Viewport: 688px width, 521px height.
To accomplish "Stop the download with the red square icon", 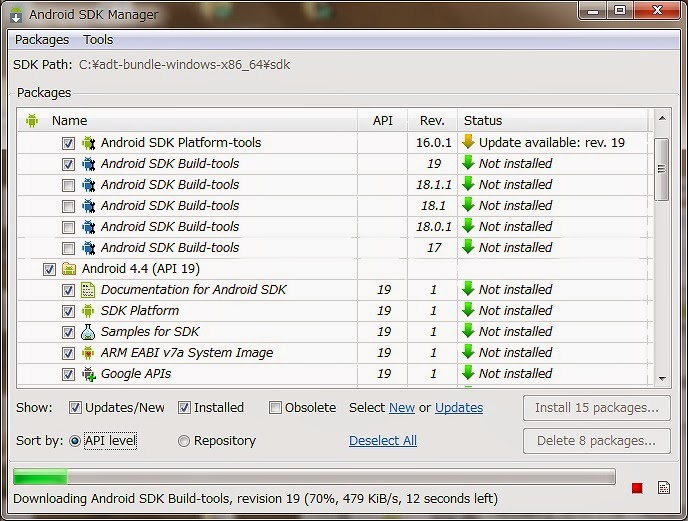I will coord(637,488).
